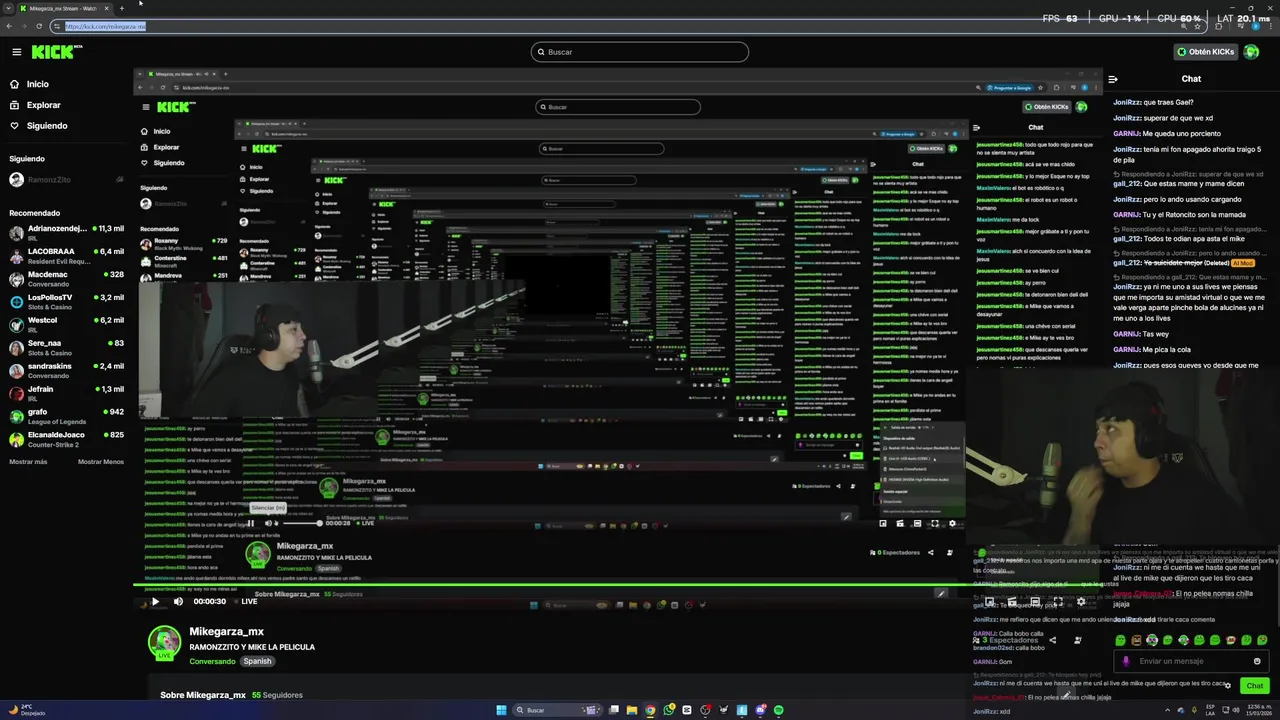This screenshot has height=720, width=1280.
Task: Open emoji picker in message box
Action: coord(1257,661)
